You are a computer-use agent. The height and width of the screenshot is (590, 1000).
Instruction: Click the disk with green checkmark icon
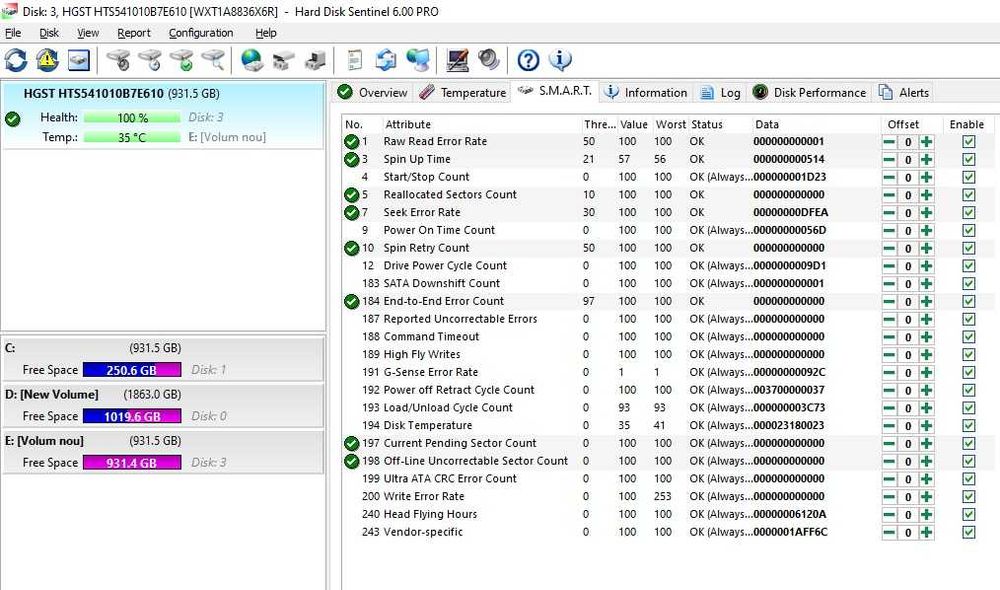point(182,61)
